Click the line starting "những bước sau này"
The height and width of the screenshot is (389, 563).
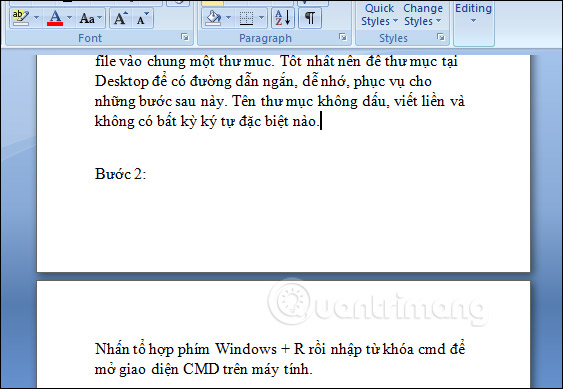pyautogui.click(x=280, y=101)
